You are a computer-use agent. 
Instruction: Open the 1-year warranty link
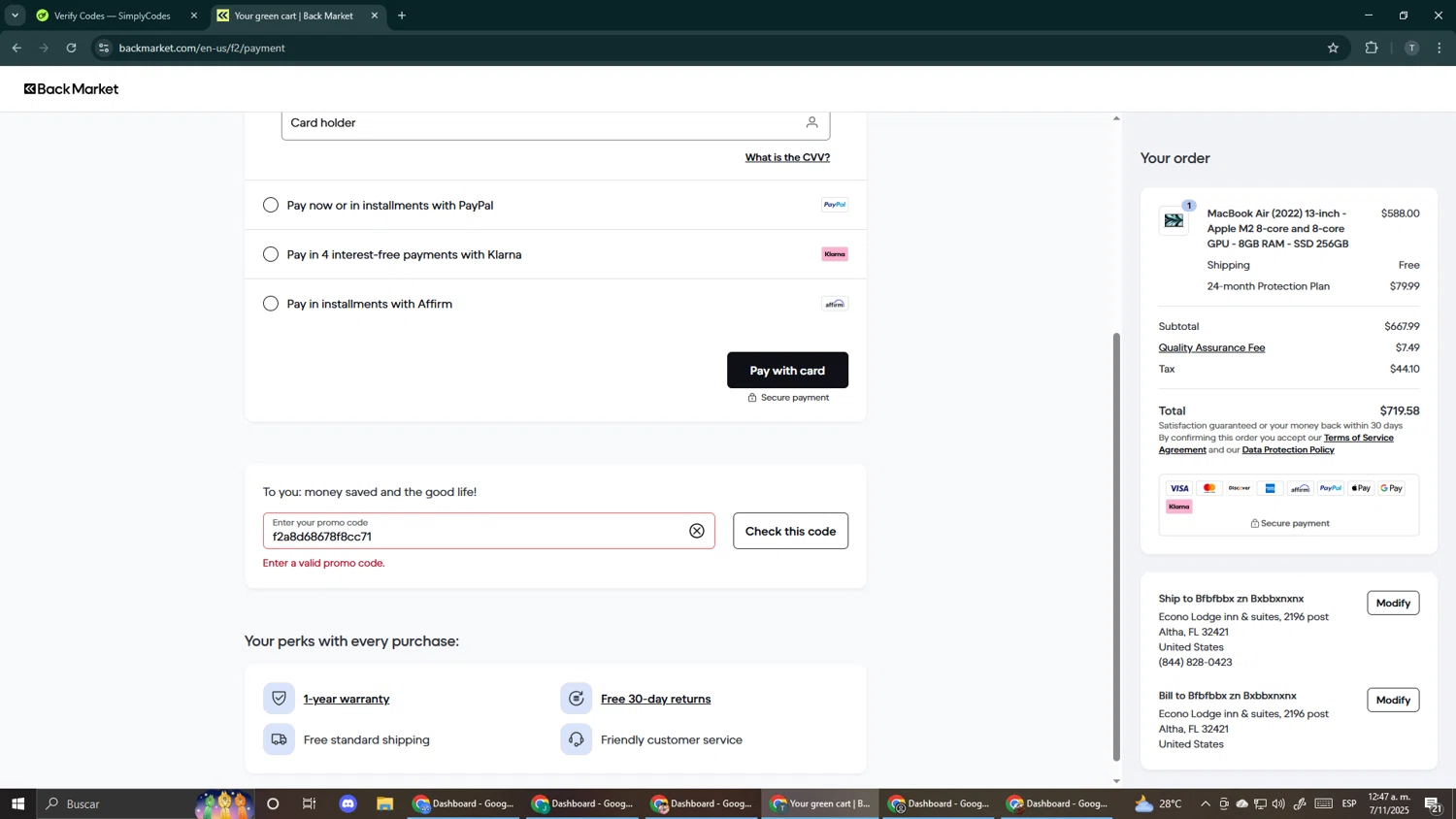click(x=347, y=699)
